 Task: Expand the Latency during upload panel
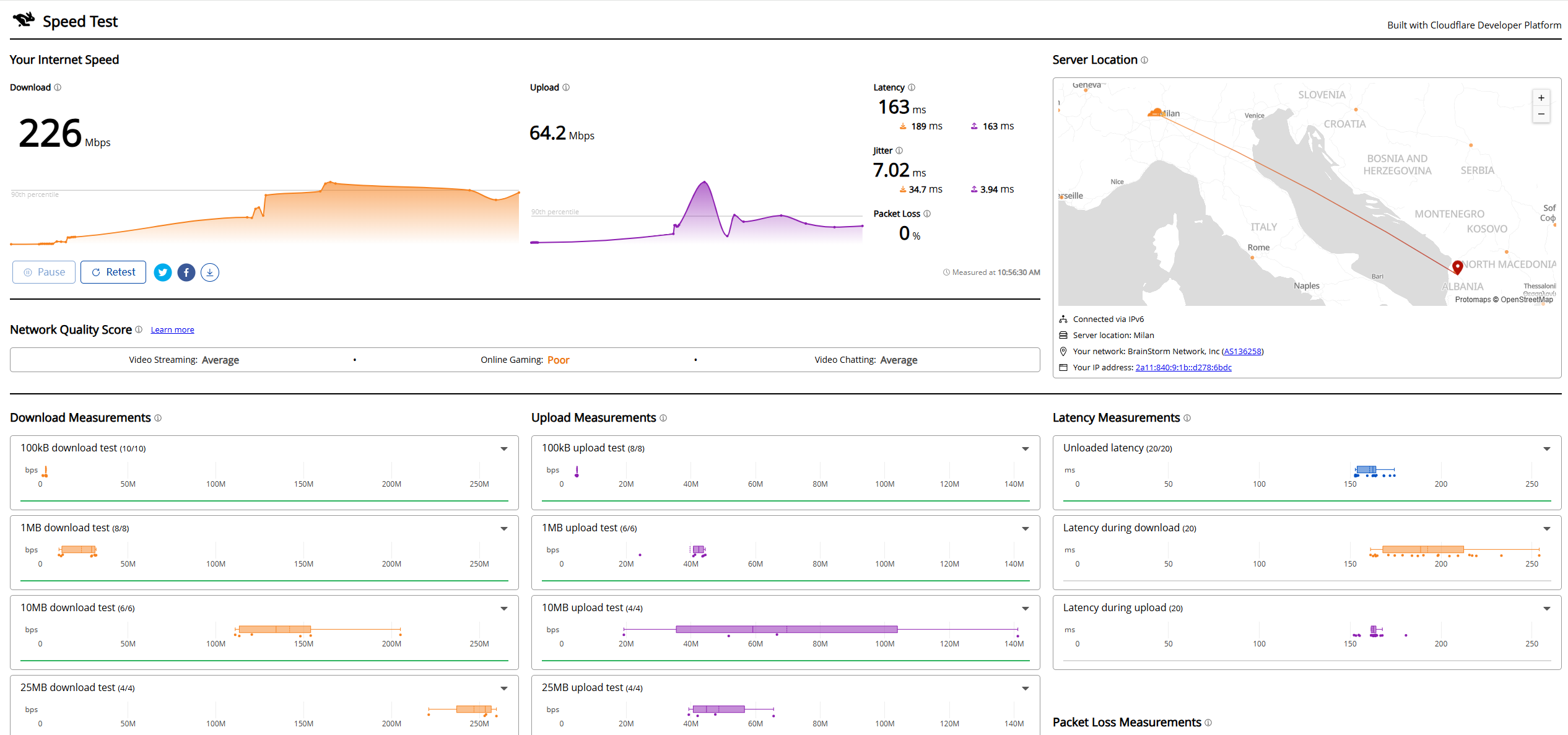tap(1547, 609)
